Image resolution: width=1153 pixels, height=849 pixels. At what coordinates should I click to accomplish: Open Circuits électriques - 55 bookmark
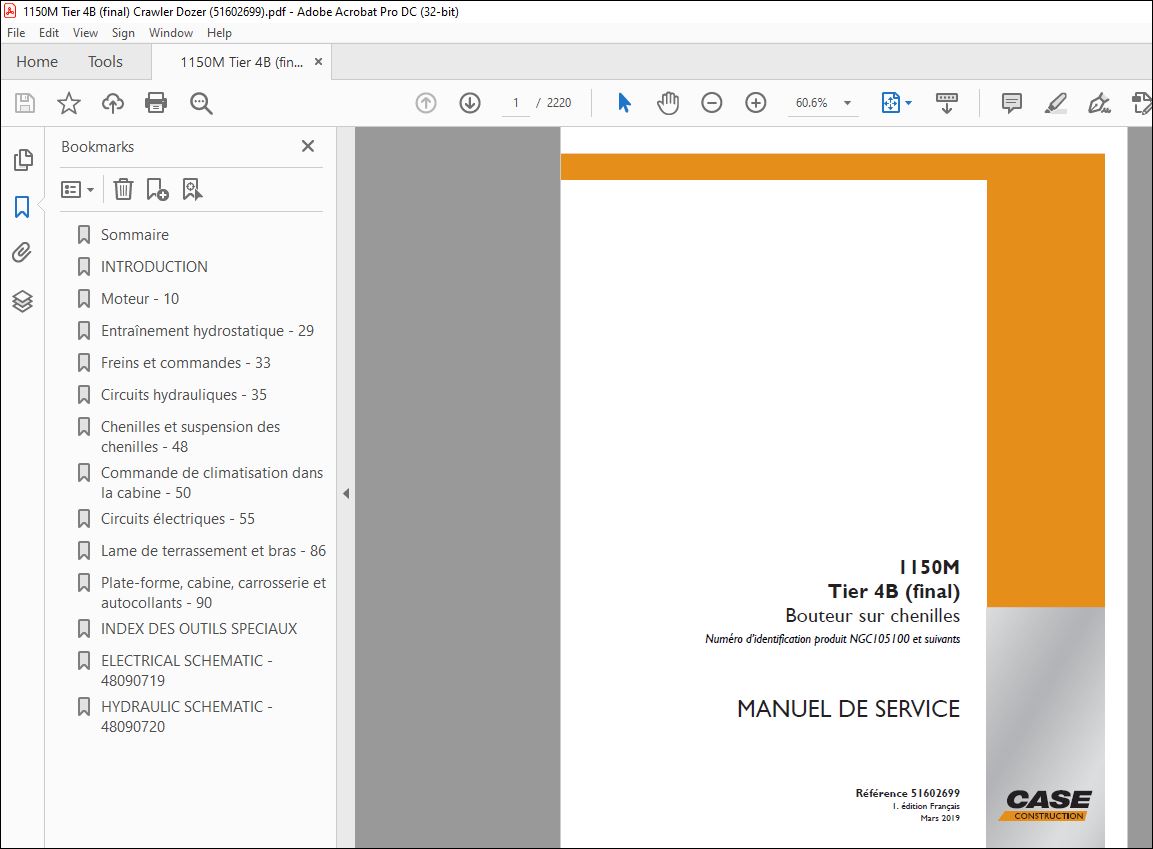(177, 519)
